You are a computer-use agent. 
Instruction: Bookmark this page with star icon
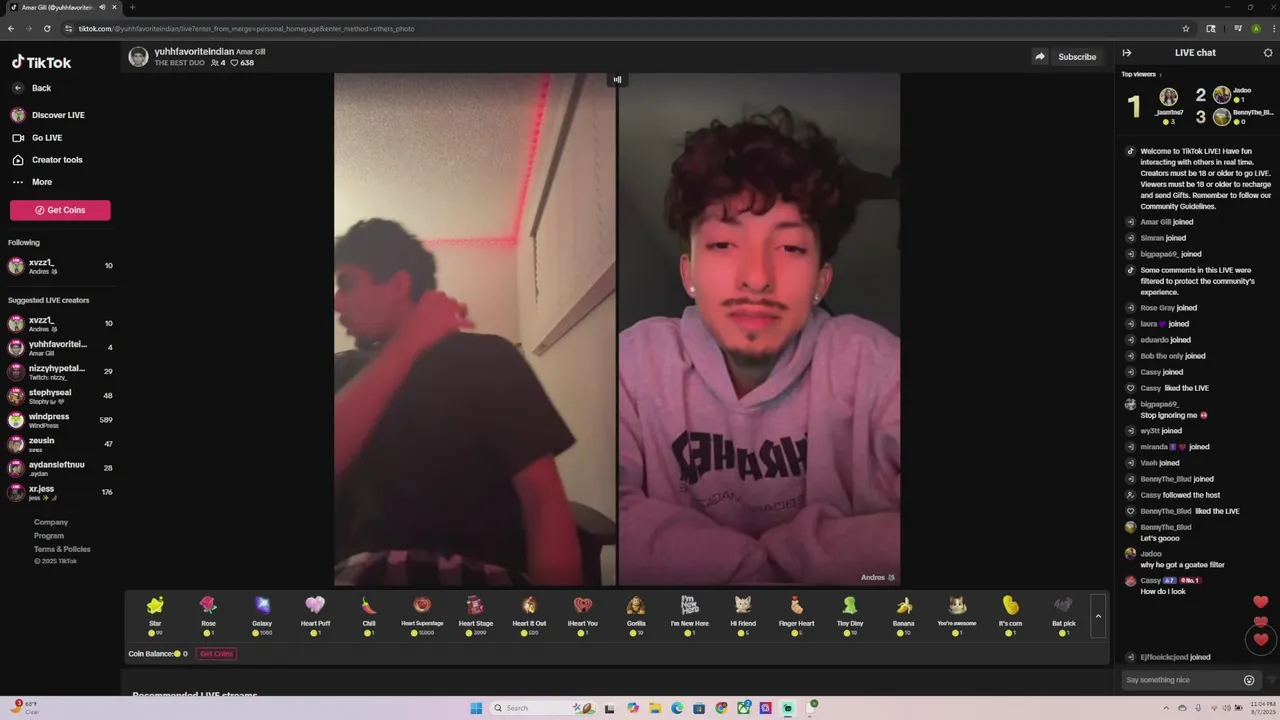[1186, 29]
